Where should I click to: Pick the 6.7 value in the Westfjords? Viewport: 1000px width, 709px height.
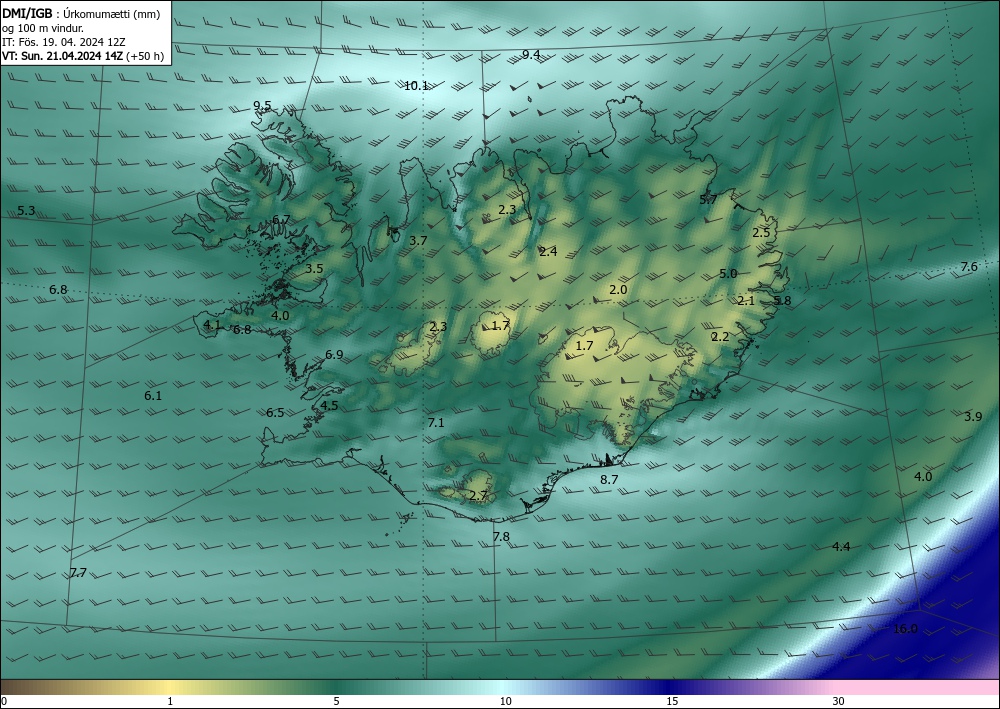click(281, 220)
